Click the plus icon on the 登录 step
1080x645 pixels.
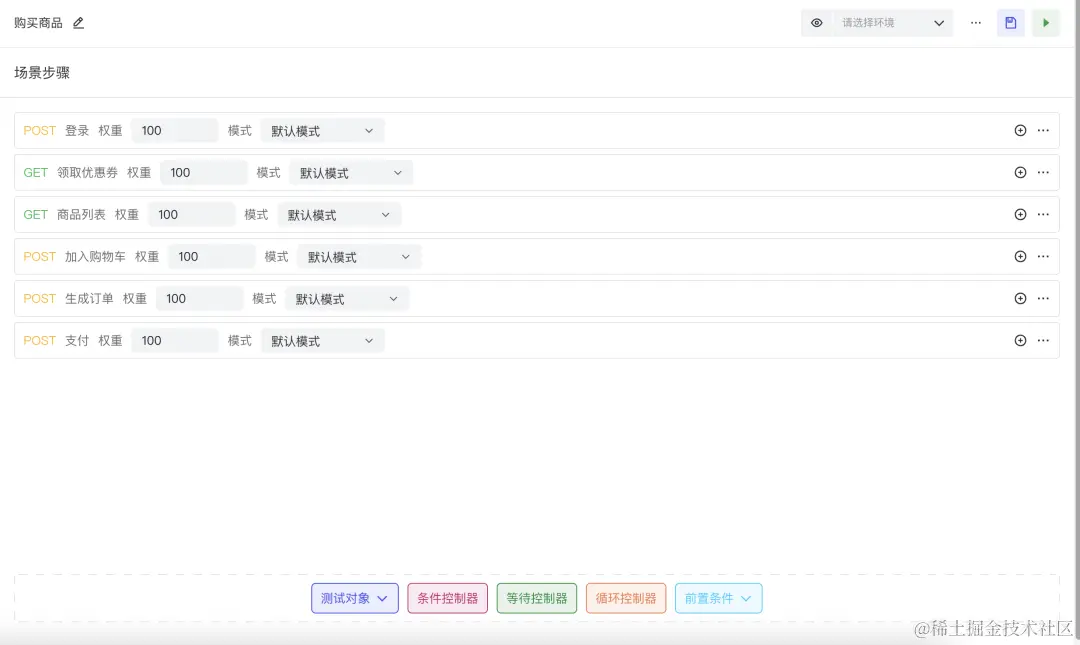[1020, 130]
